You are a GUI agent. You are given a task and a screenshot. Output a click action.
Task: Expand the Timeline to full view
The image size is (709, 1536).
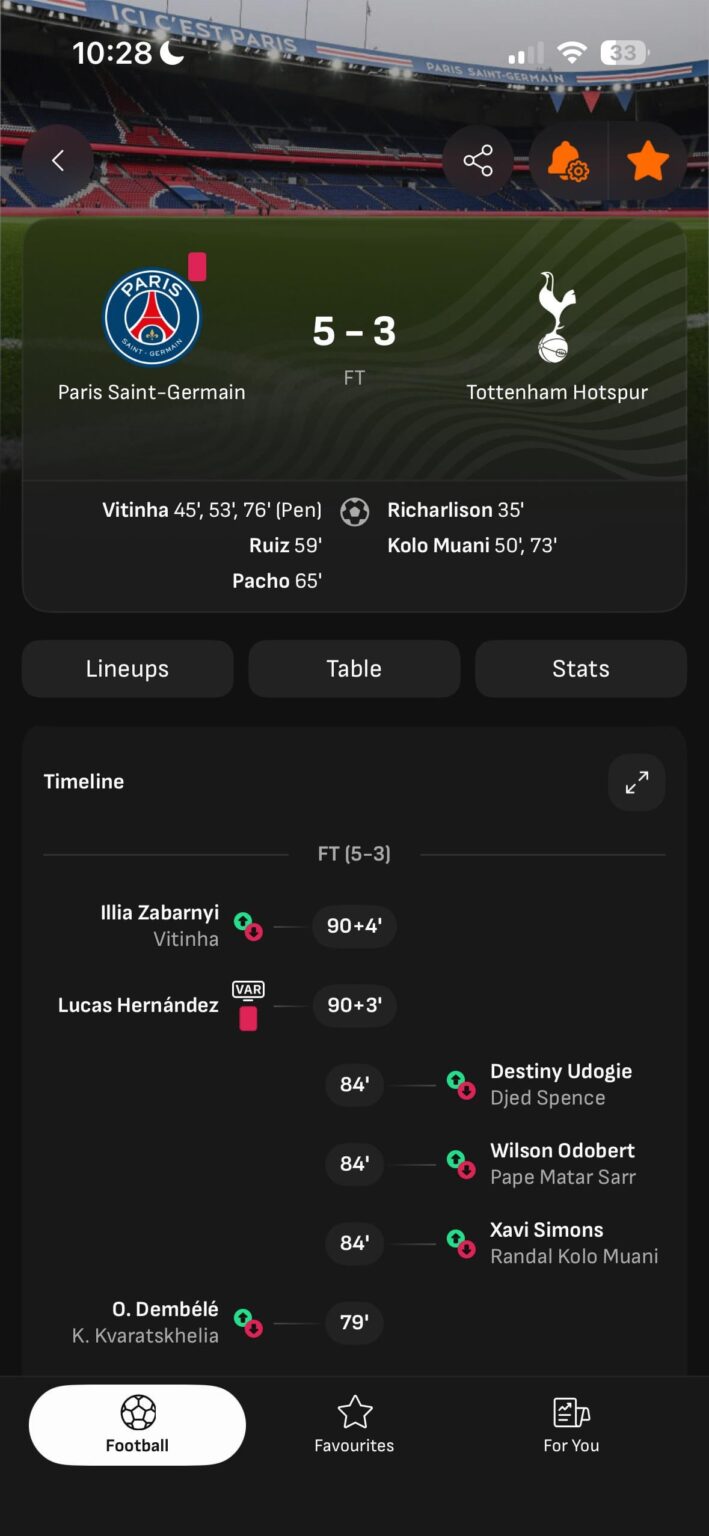pos(637,781)
